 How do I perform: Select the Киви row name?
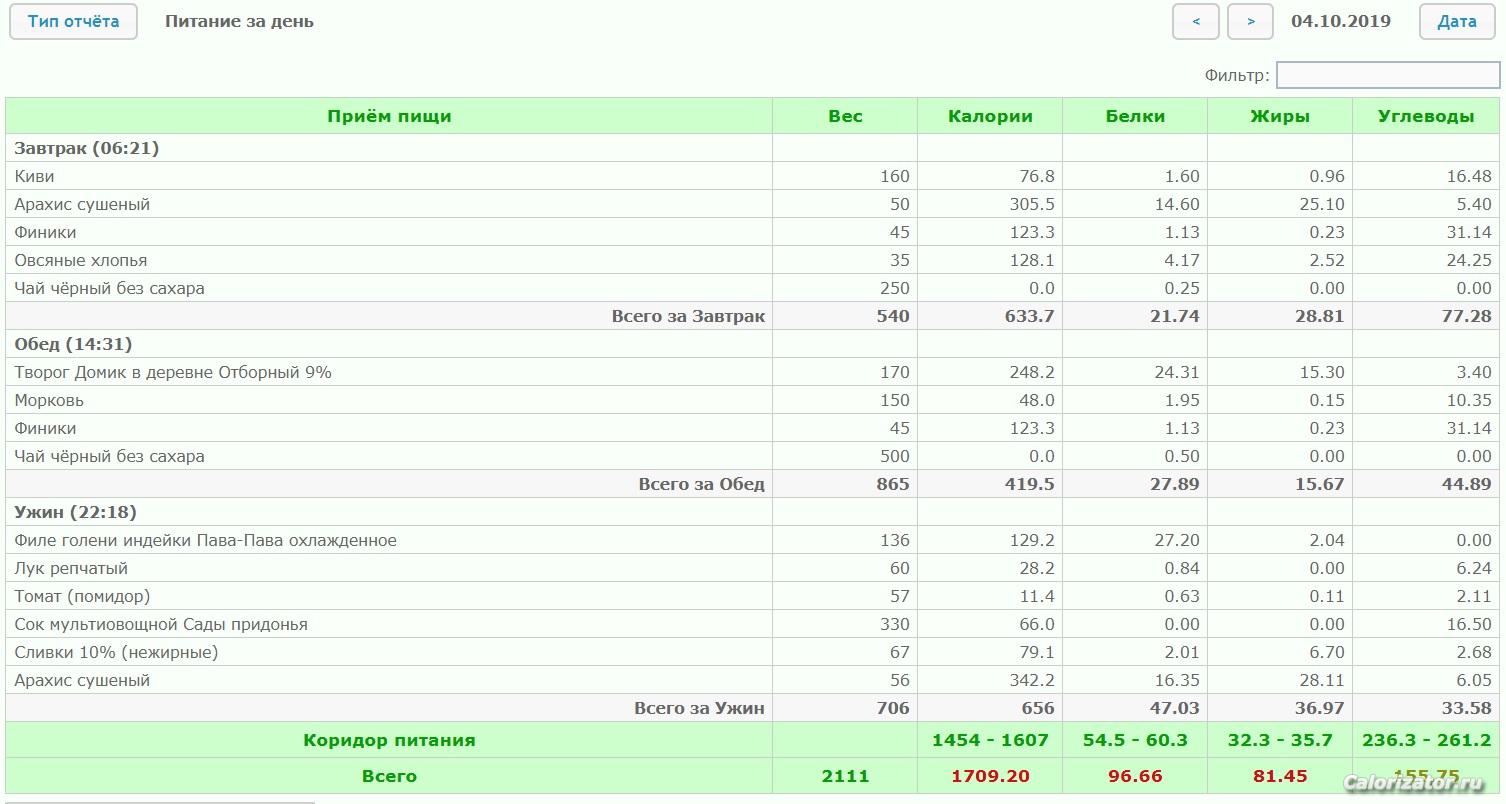click(34, 176)
